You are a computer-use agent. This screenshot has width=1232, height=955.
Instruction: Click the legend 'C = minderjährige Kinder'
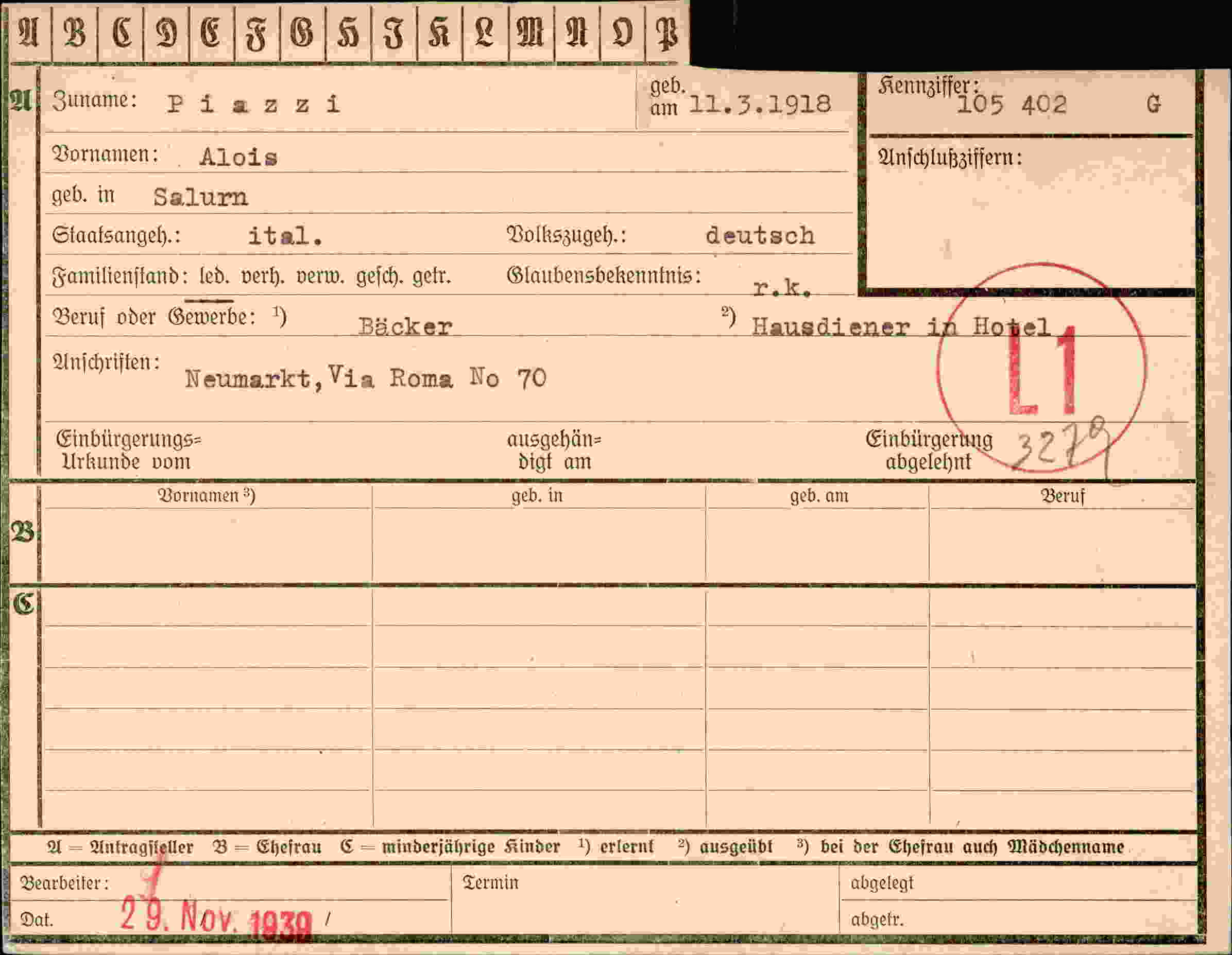pos(450,847)
